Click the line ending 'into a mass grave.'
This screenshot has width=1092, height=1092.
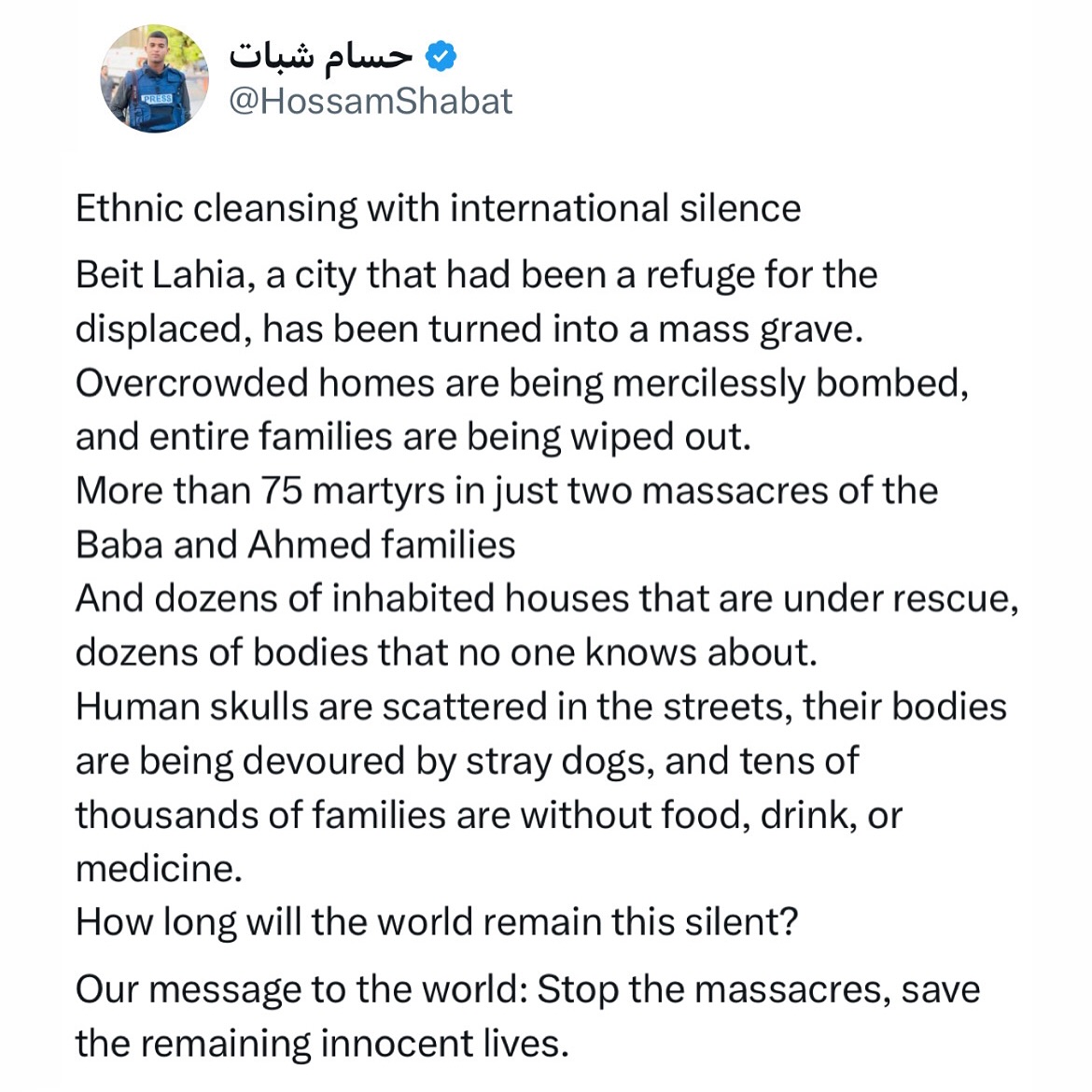point(469,329)
